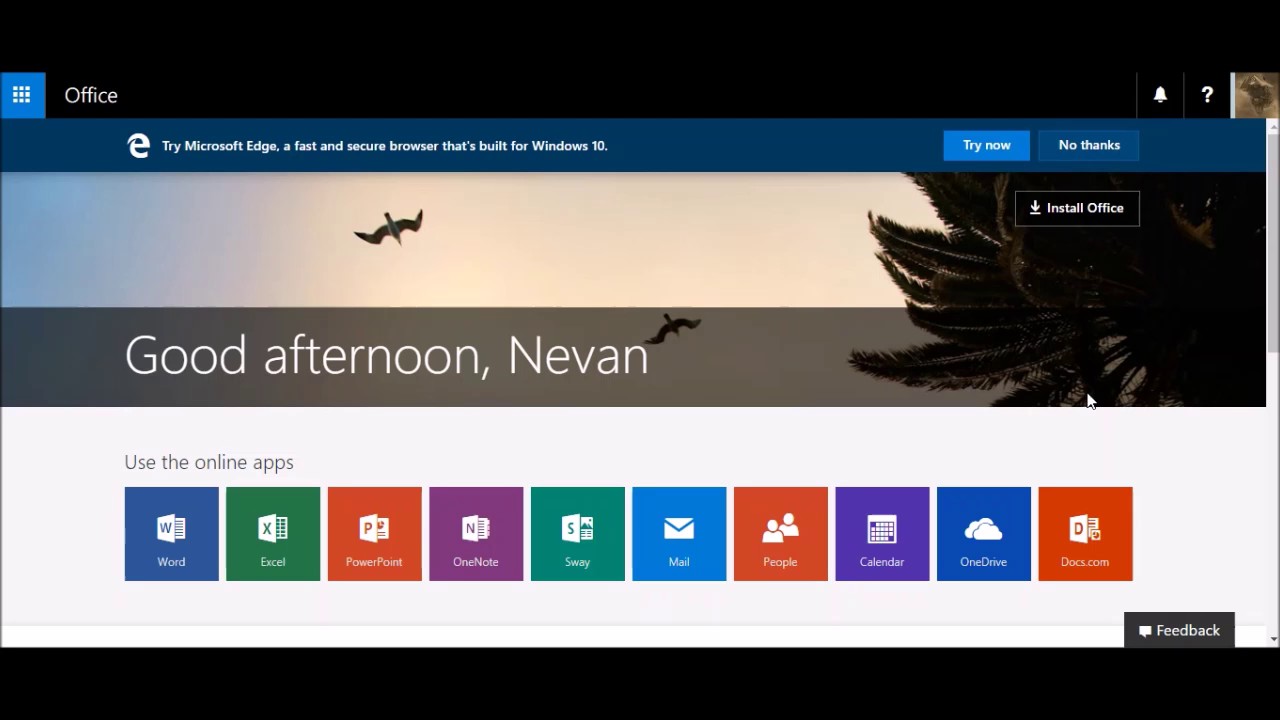The width and height of the screenshot is (1280, 720).
Task: Click the page scrollbar down arrow
Action: [x=1273, y=638]
